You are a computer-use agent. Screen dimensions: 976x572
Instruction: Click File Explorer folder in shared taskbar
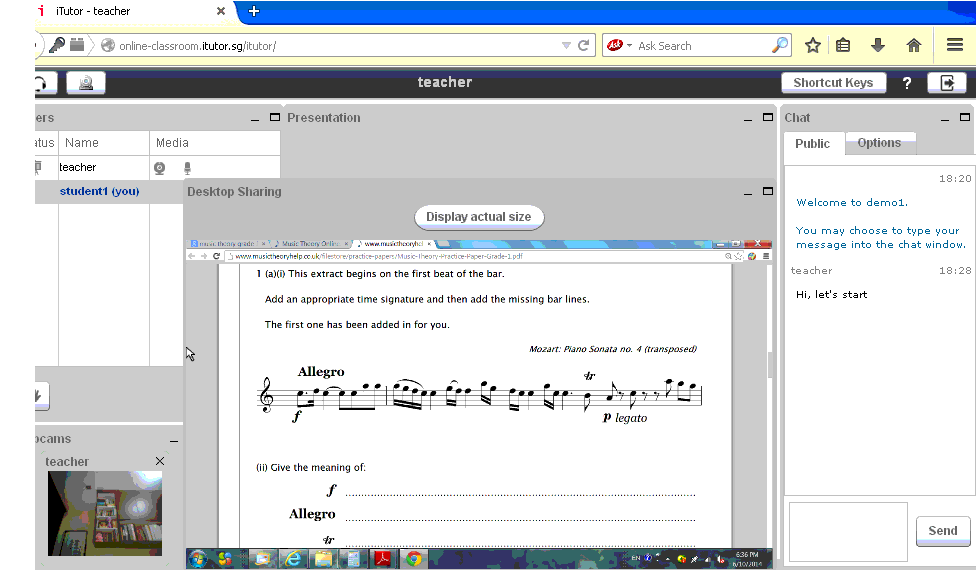pos(322,559)
